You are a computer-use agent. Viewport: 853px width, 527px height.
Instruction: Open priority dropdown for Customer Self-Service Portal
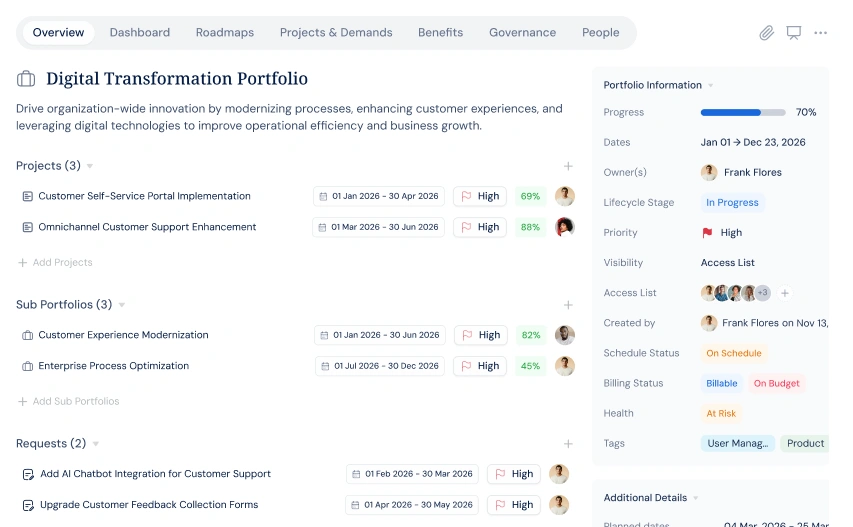tap(480, 196)
